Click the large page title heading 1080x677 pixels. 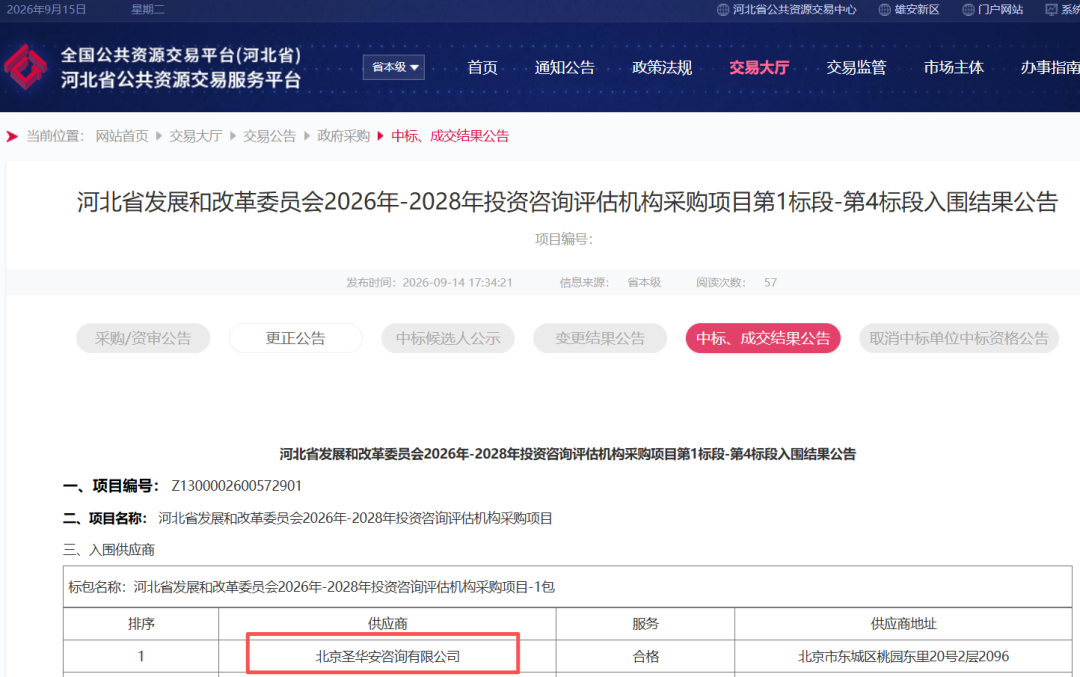coord(567,202)
